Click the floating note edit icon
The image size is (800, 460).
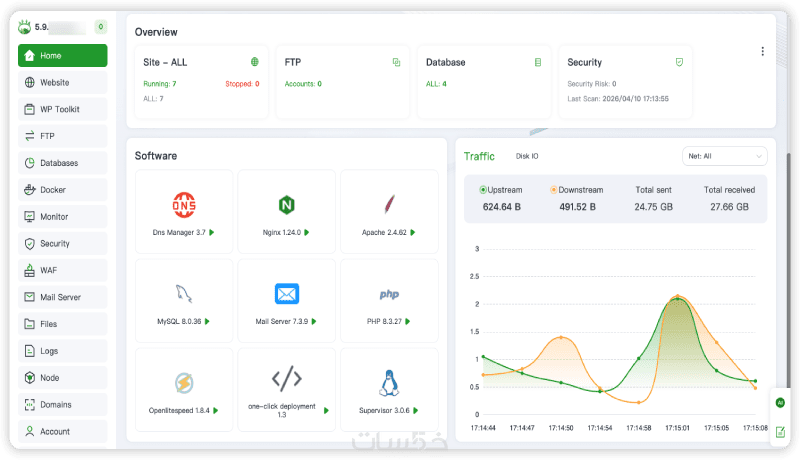781,432
